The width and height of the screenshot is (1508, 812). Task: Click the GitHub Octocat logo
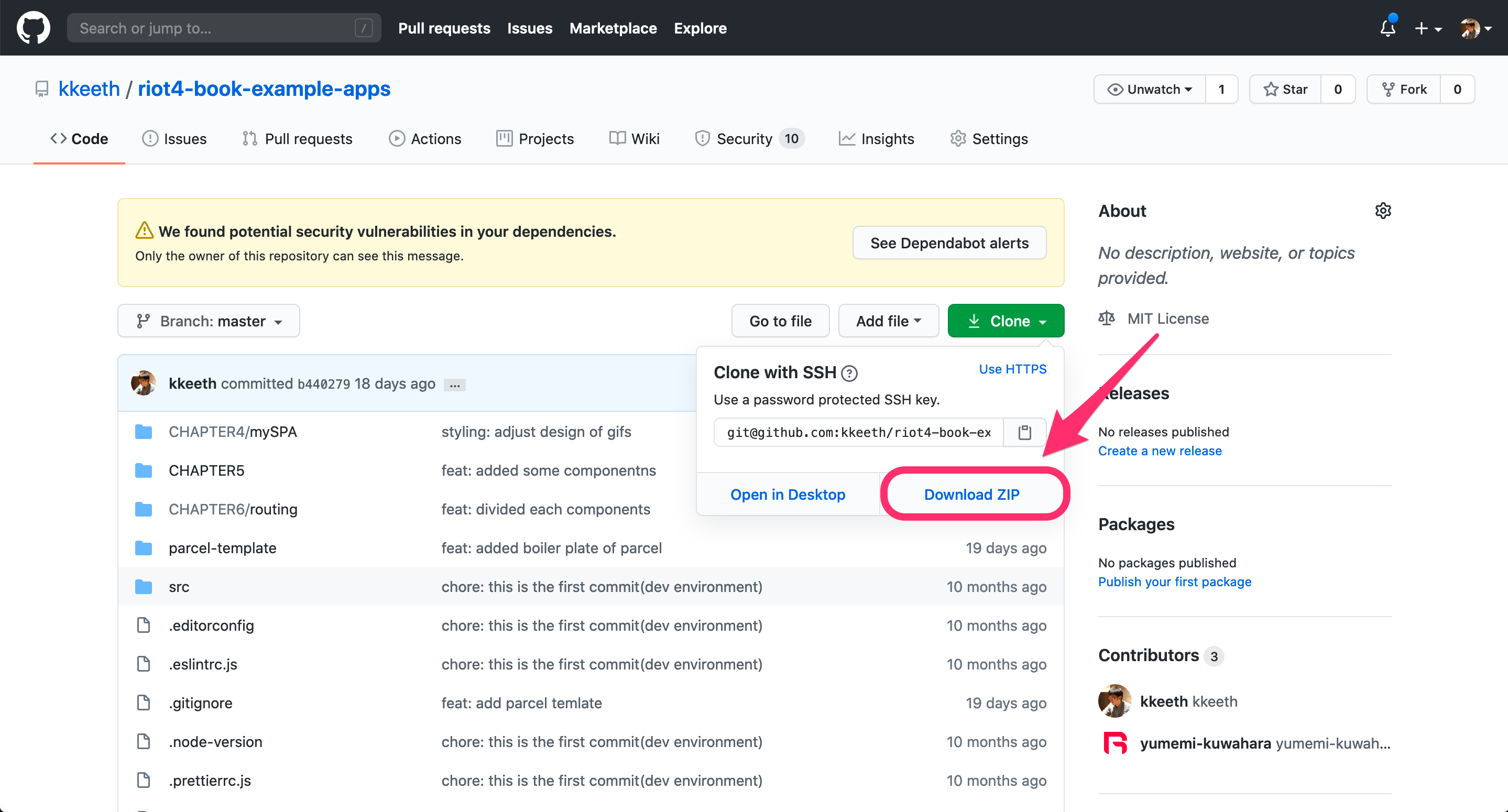click(34, 28)
